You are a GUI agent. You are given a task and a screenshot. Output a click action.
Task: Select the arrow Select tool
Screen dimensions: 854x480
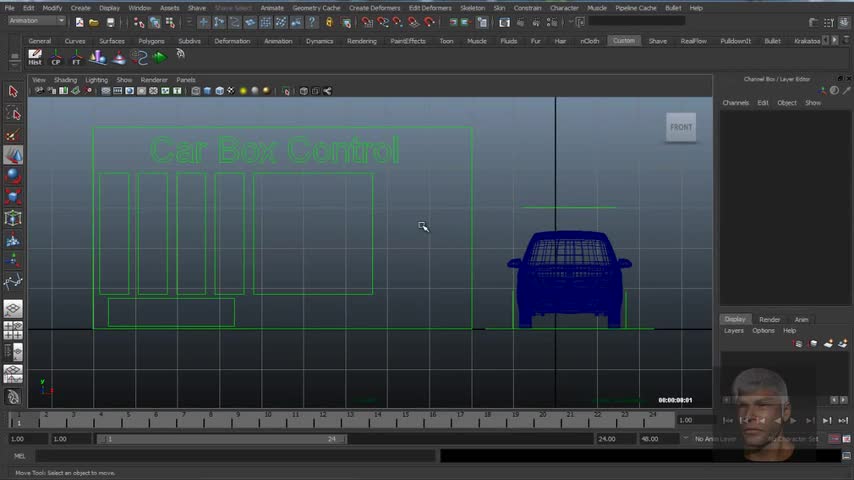click(13, 91)
